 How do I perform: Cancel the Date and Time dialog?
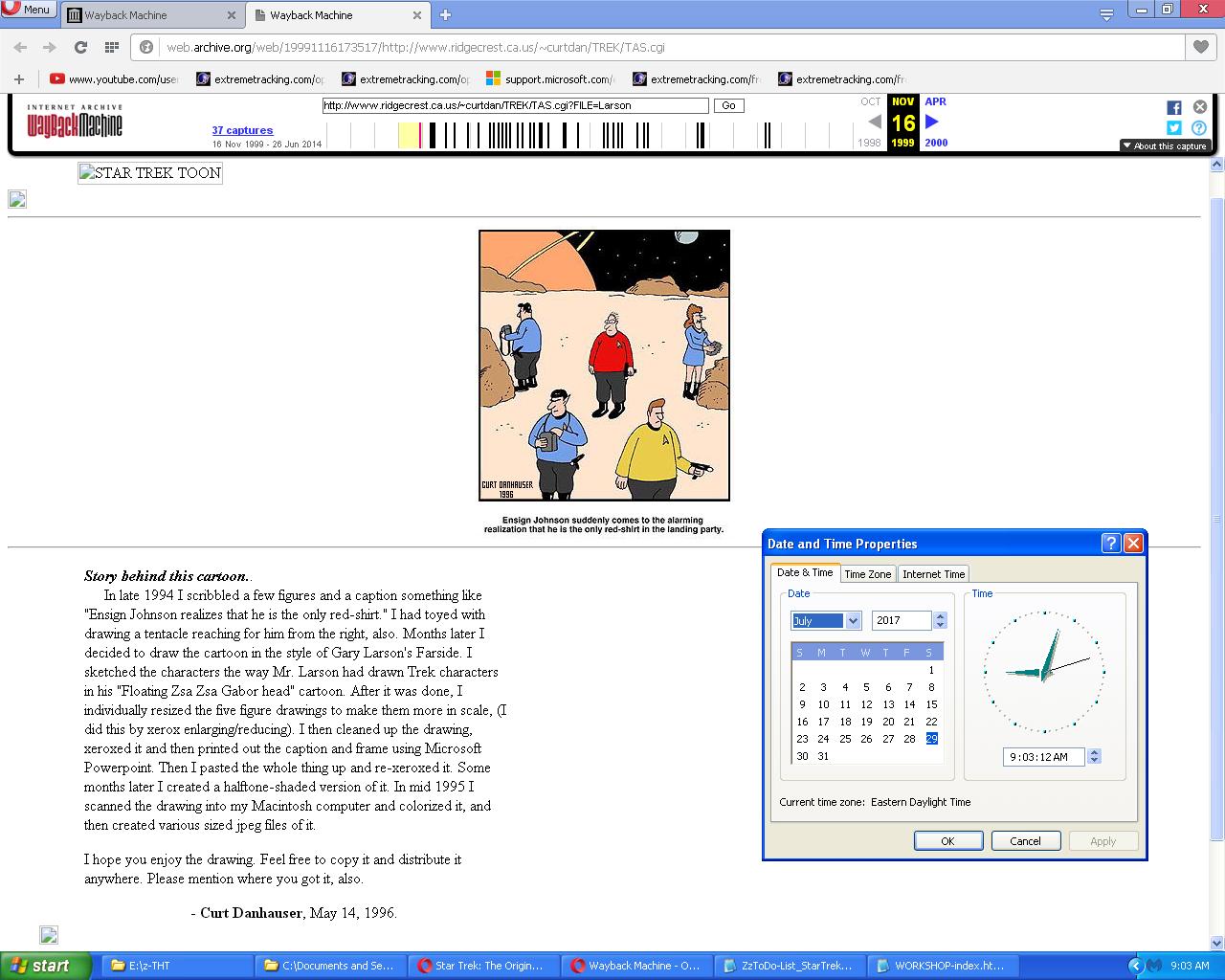tap(1025, 841)
